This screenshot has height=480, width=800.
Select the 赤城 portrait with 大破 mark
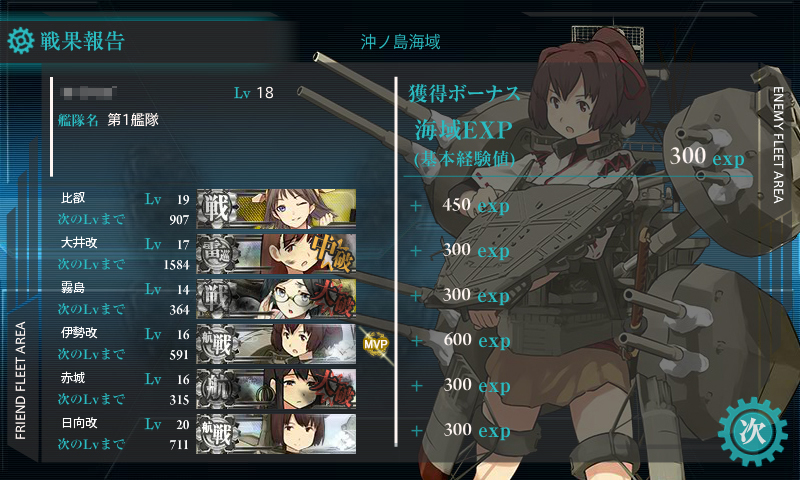pos(276,388)
